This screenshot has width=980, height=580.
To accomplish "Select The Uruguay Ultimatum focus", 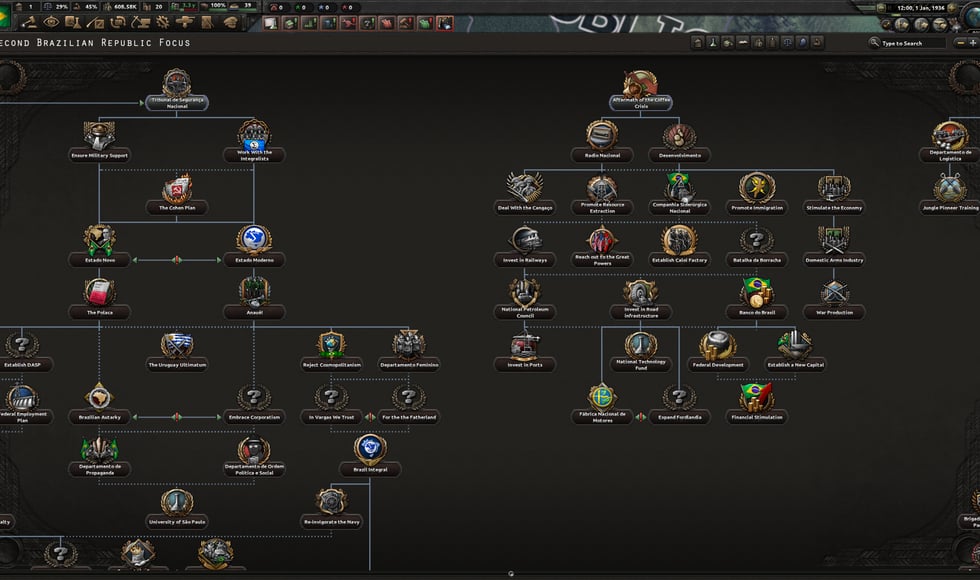I will pos(177,351).
